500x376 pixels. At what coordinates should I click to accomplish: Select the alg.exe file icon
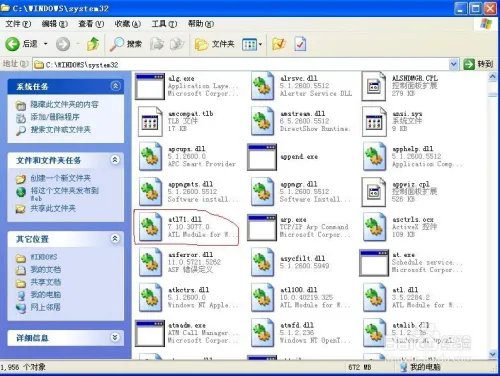150,87
